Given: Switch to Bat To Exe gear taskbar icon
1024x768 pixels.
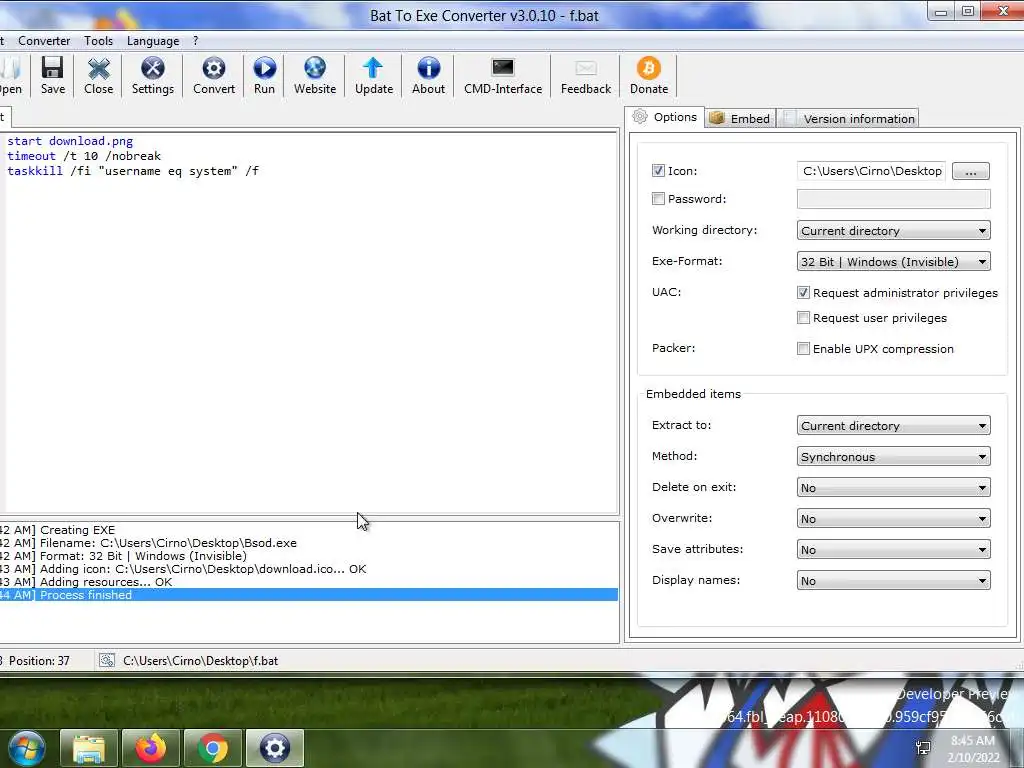Looking at the screenshot, I should click(x=275, y=748).
